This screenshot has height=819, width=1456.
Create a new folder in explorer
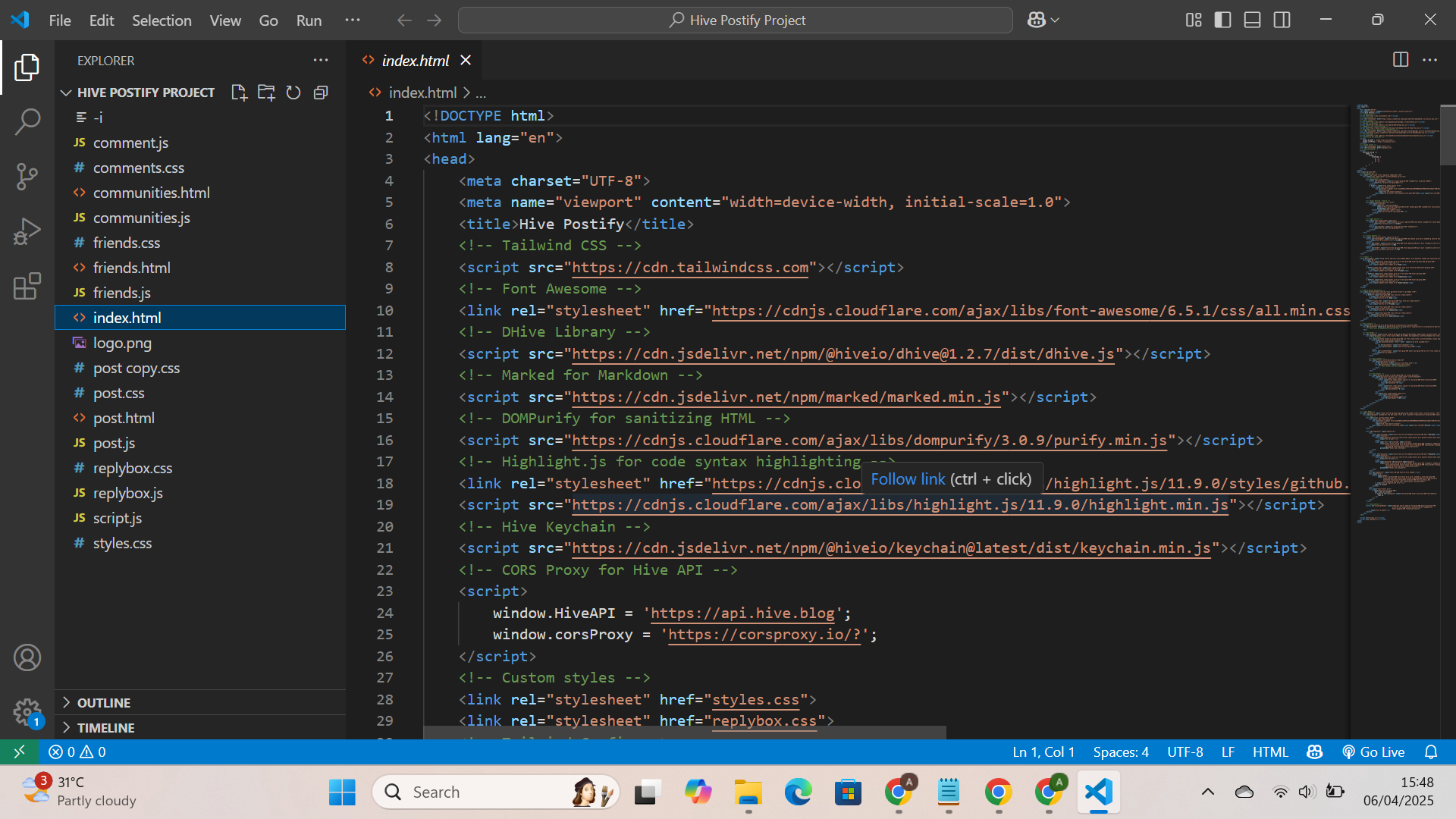(x=266, y=93)
